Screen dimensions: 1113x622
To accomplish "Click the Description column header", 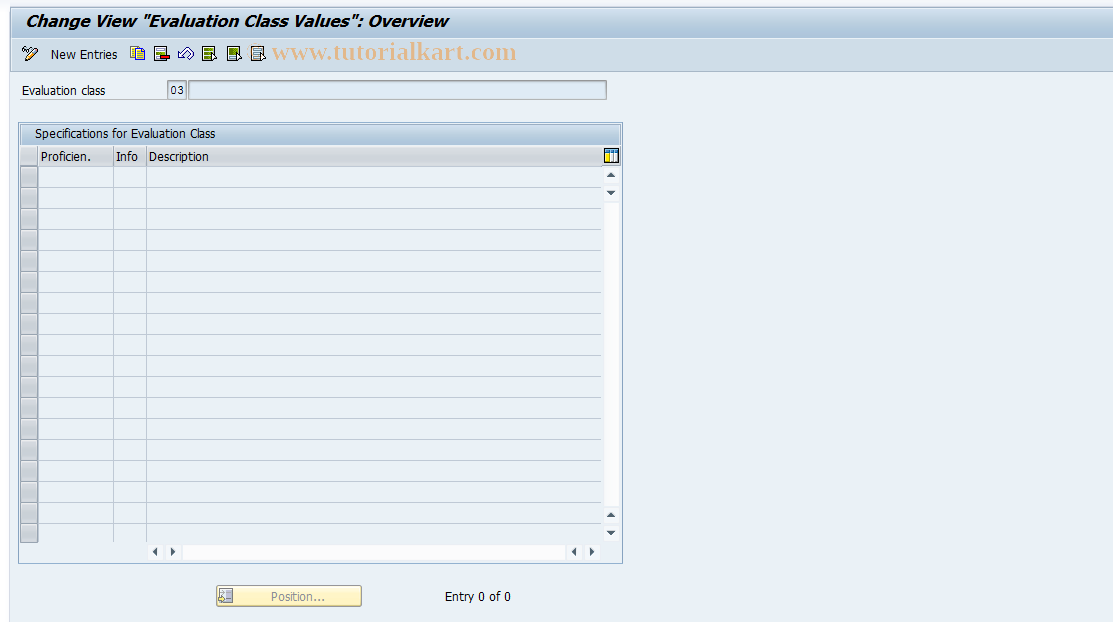I will [374, 156].
